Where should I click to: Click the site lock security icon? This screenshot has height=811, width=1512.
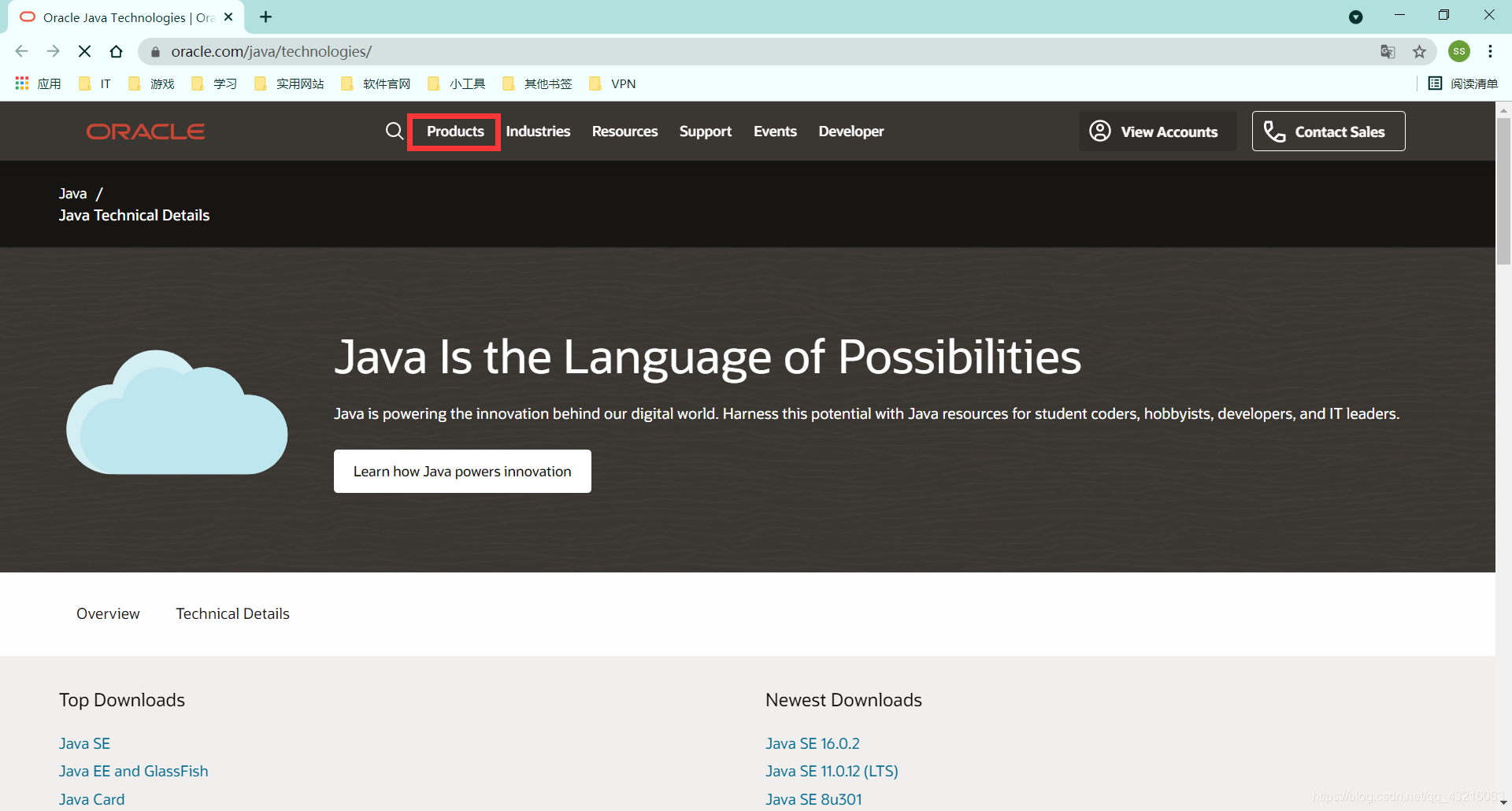tap(155, 52)
